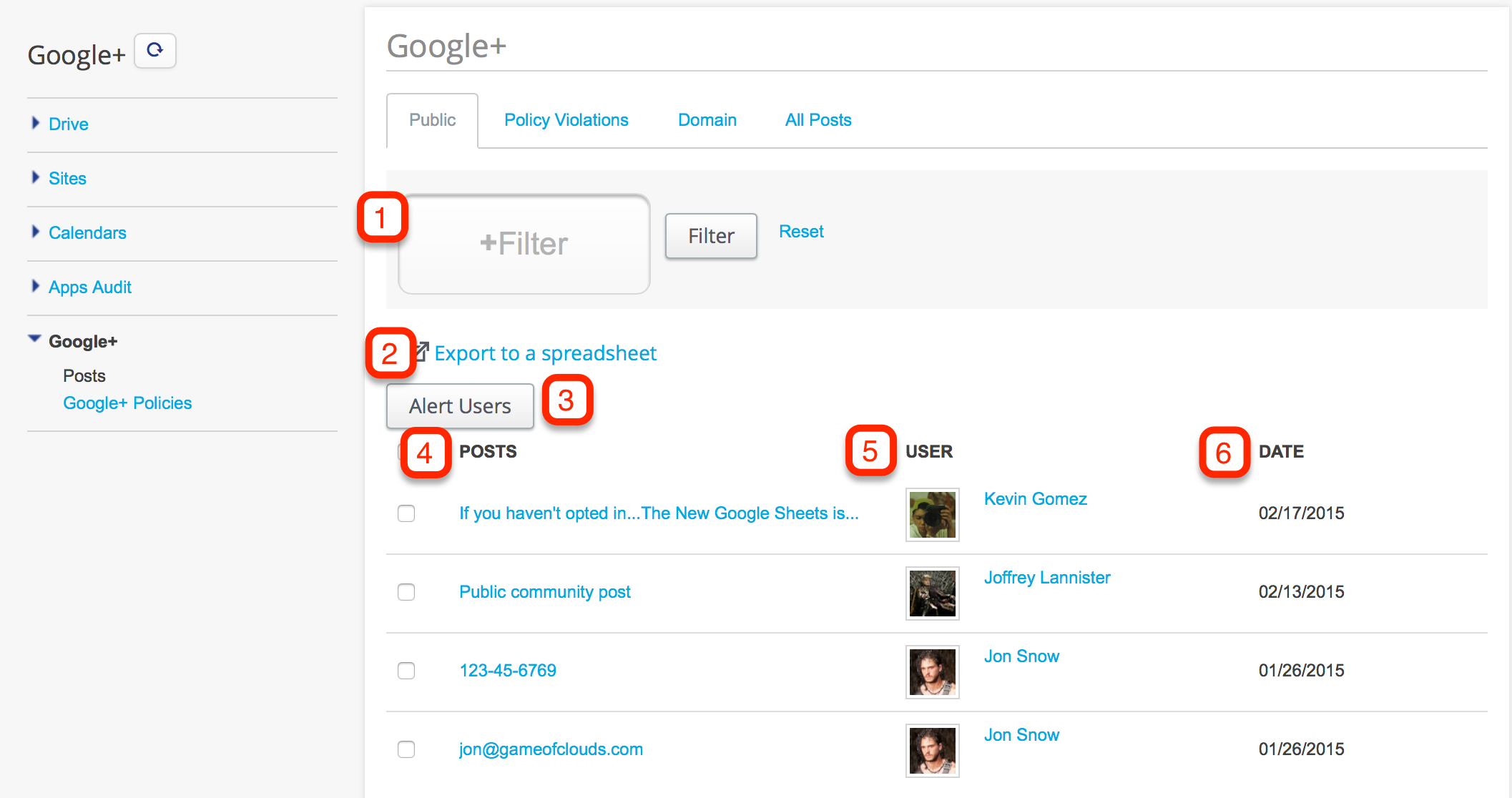This screenshot has width=1512, height=798.
Task: Open Sites in the sidebar
Action: (67, 179)
